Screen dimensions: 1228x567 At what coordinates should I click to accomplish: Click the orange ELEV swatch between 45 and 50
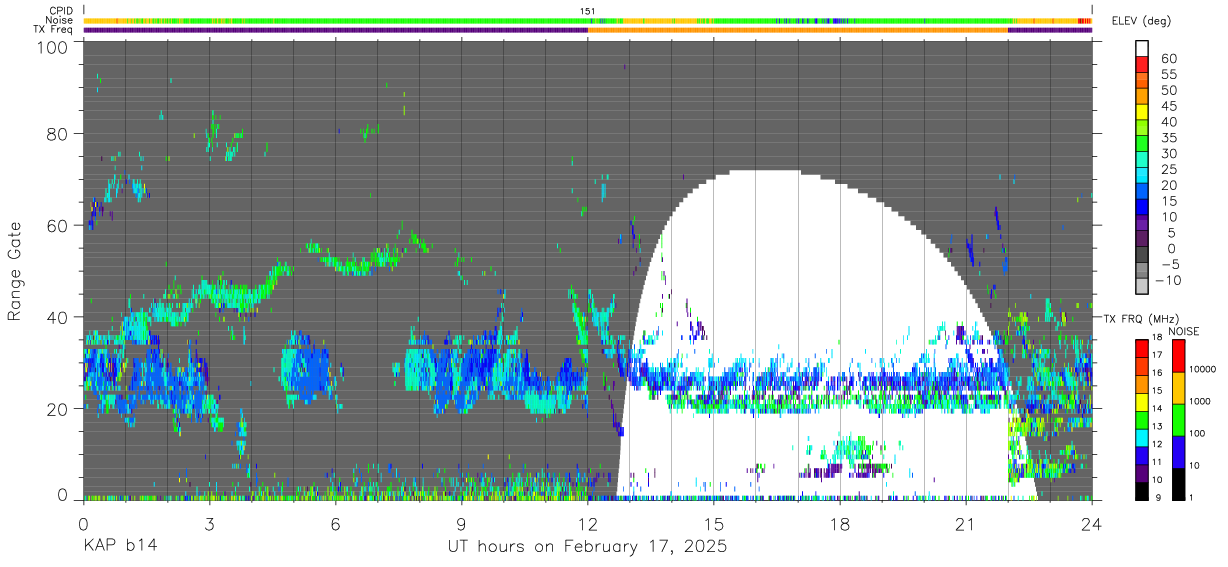[1142, 97]
